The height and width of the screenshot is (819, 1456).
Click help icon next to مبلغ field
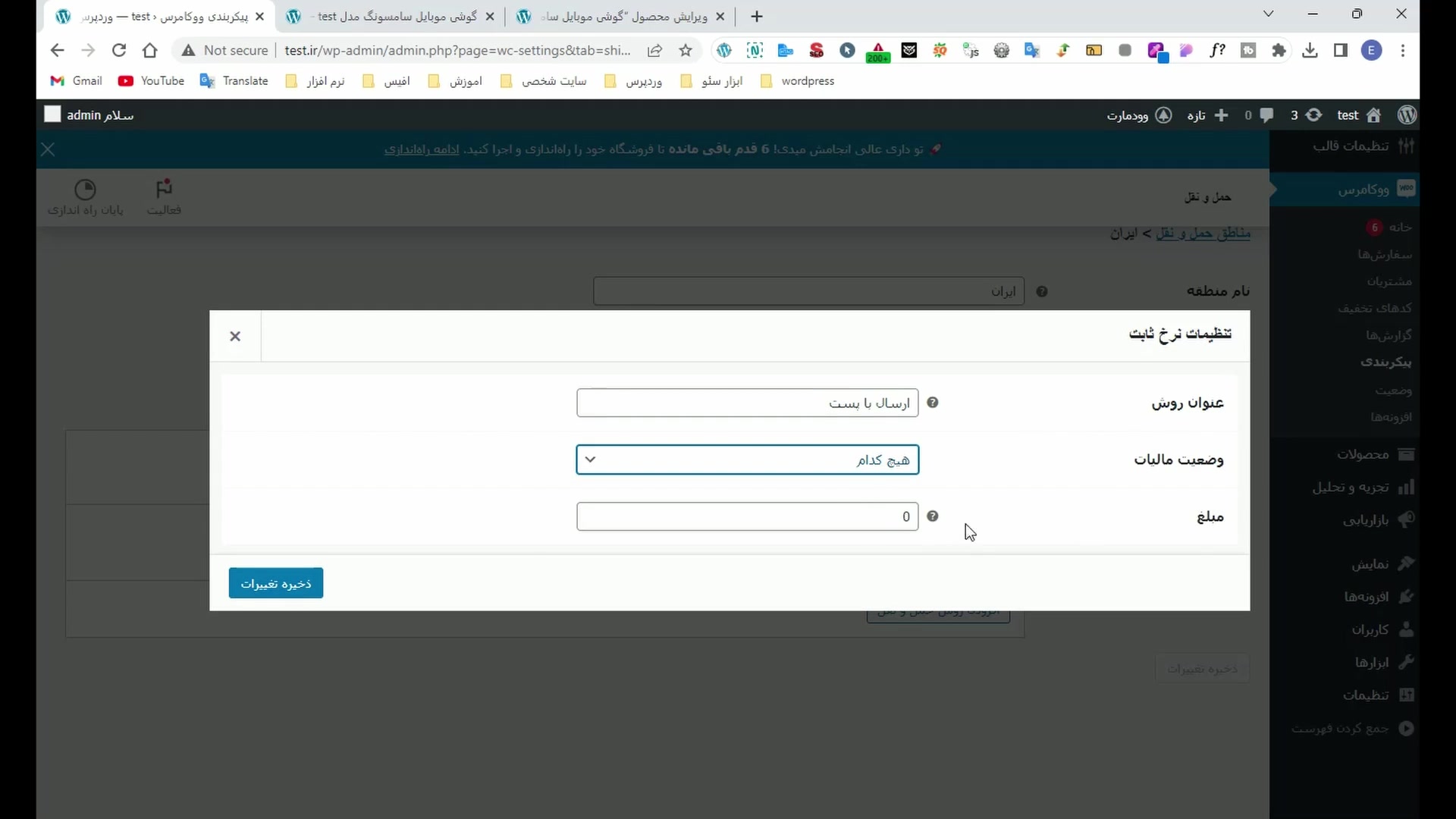(x=933, y=516)
